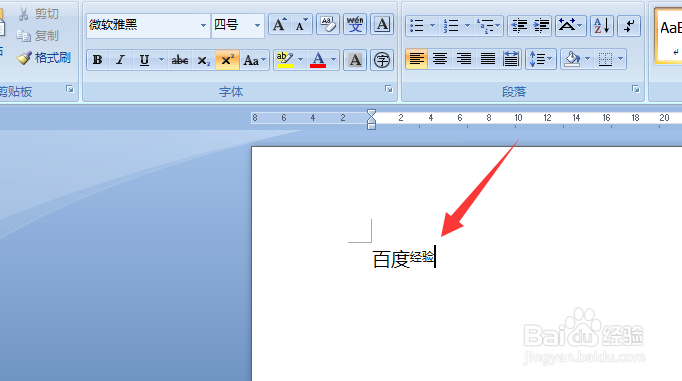The image size is (682, 381).
Task: Activate the Format Painter (格式刷)
Action: [x=43, y=57]
